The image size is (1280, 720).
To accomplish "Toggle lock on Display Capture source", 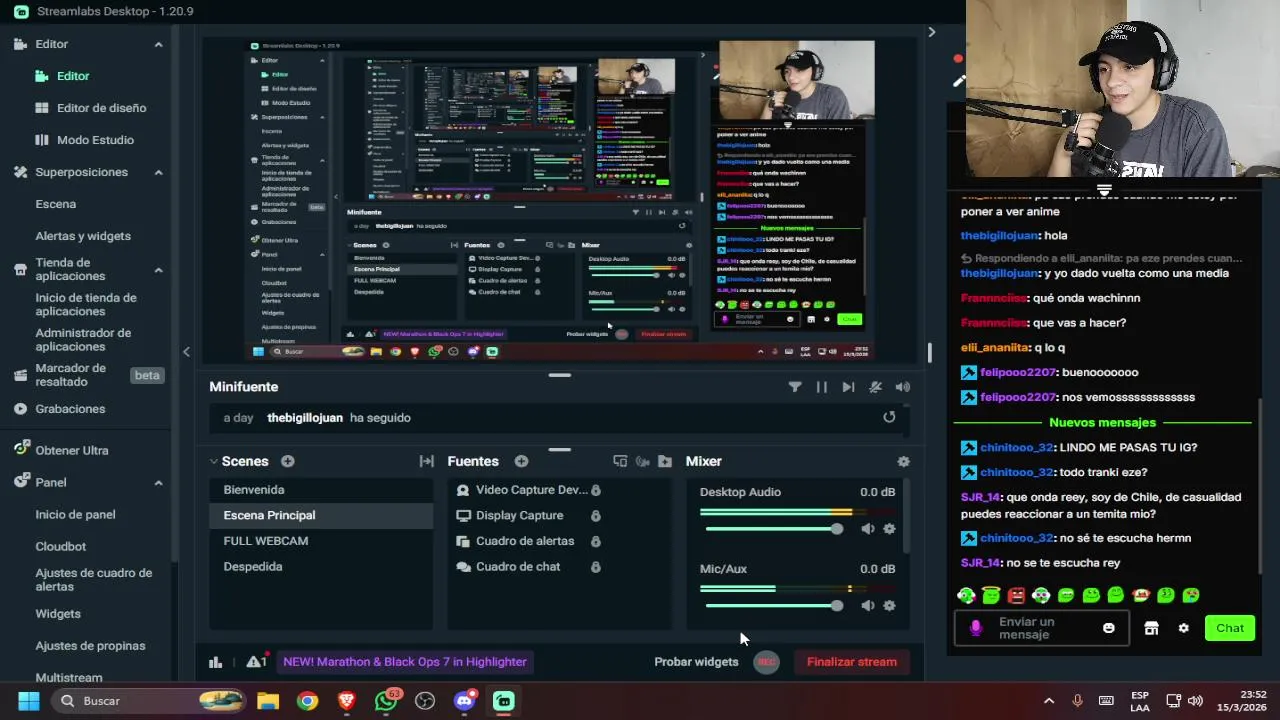I will point(596,516).
